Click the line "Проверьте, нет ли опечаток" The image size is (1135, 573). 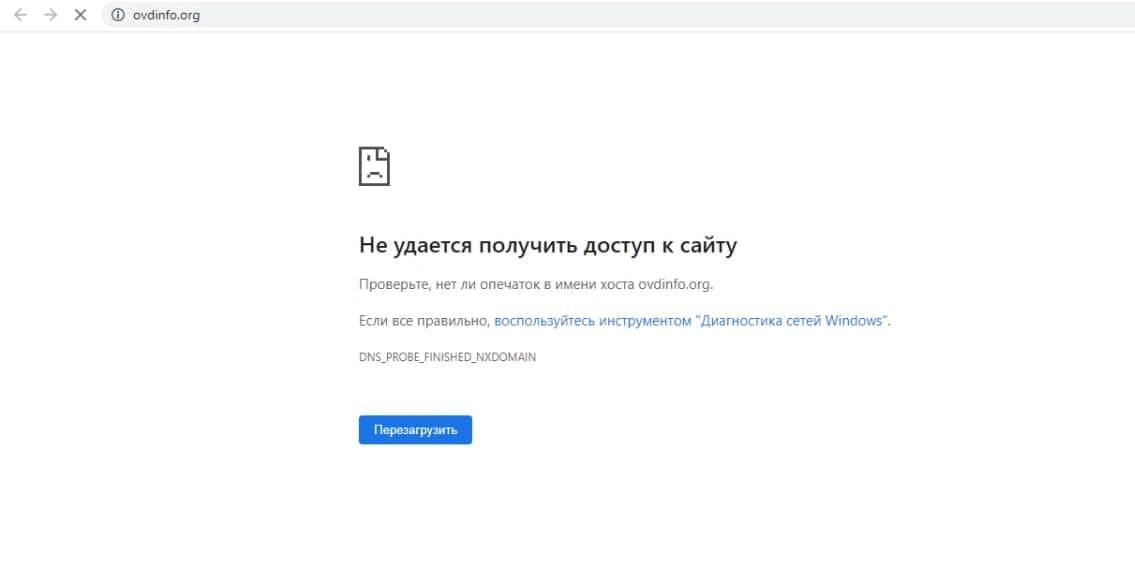pos(536,284)
